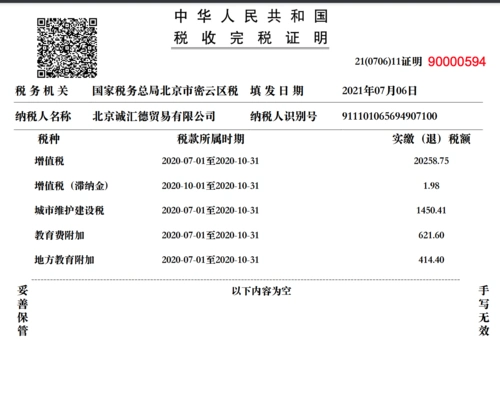Click the column header 实缴（退）税额
Screen dimensions: 500x395
pos(431,139)
